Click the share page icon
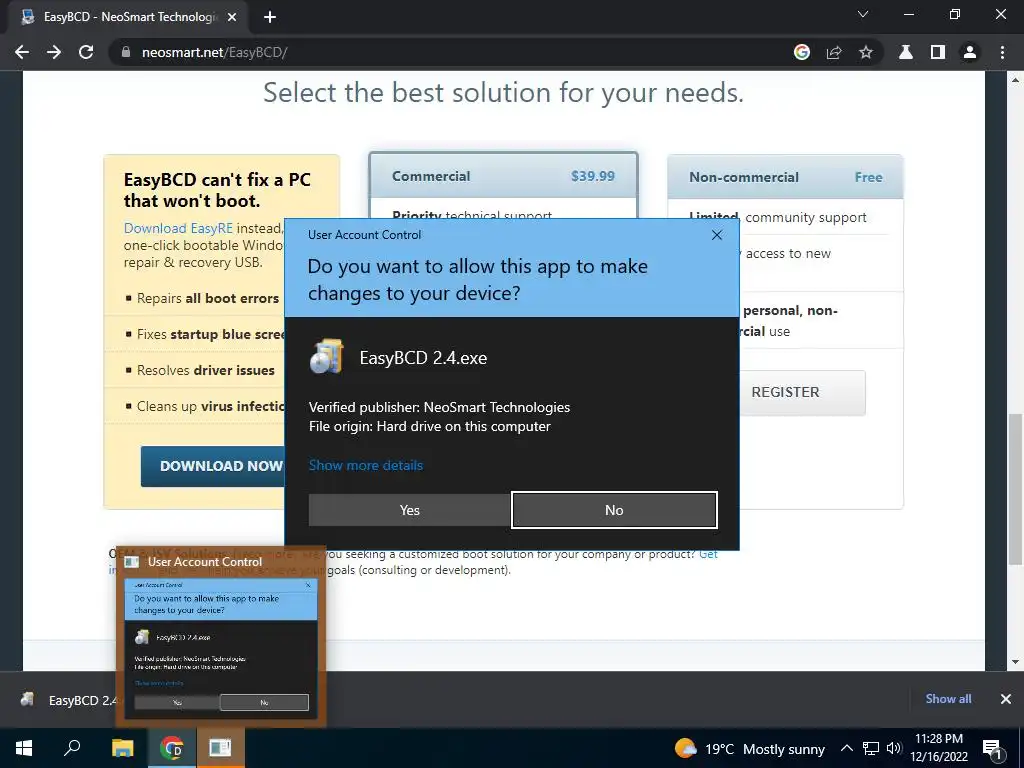 click(834, 52)
